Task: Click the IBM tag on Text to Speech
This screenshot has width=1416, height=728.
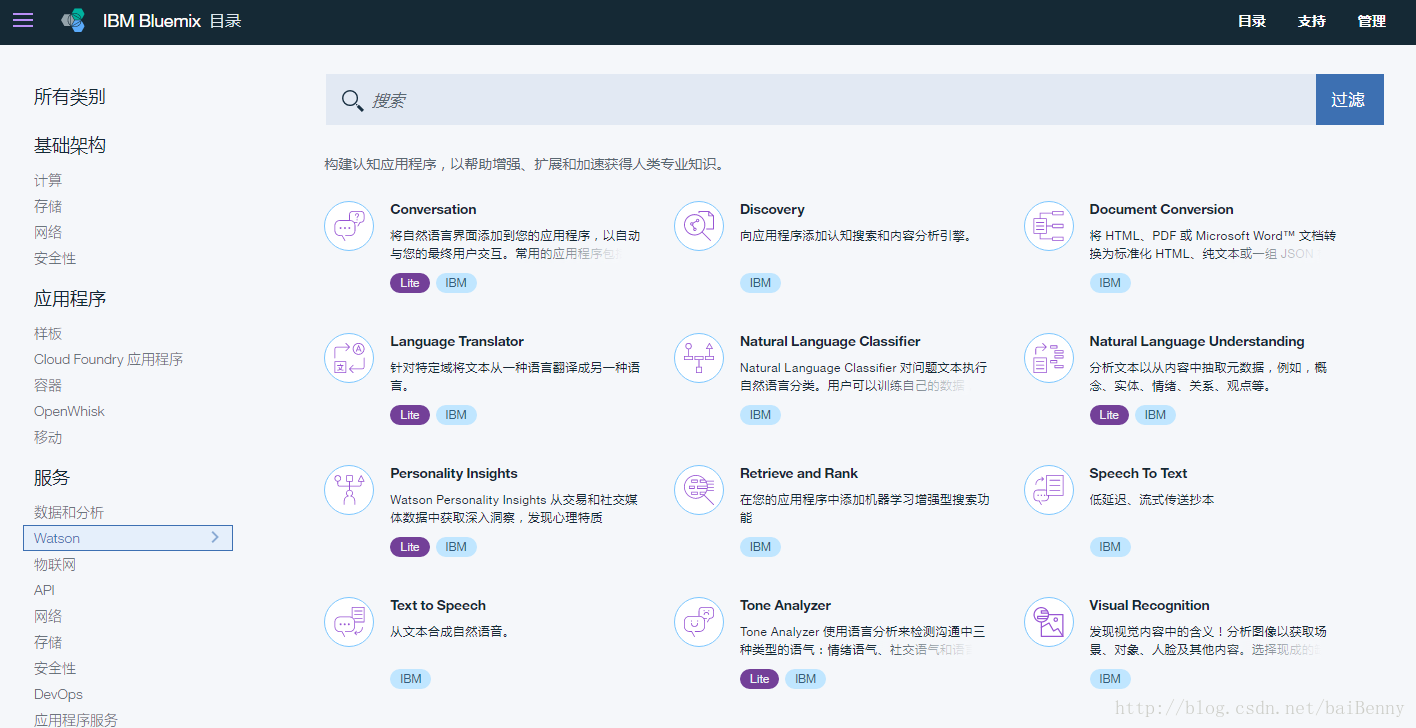Action: 411,679
